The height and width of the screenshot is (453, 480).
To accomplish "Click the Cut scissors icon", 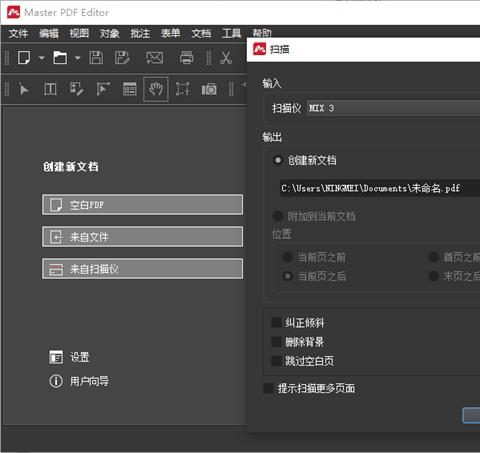I will click(x=226, y=58).
